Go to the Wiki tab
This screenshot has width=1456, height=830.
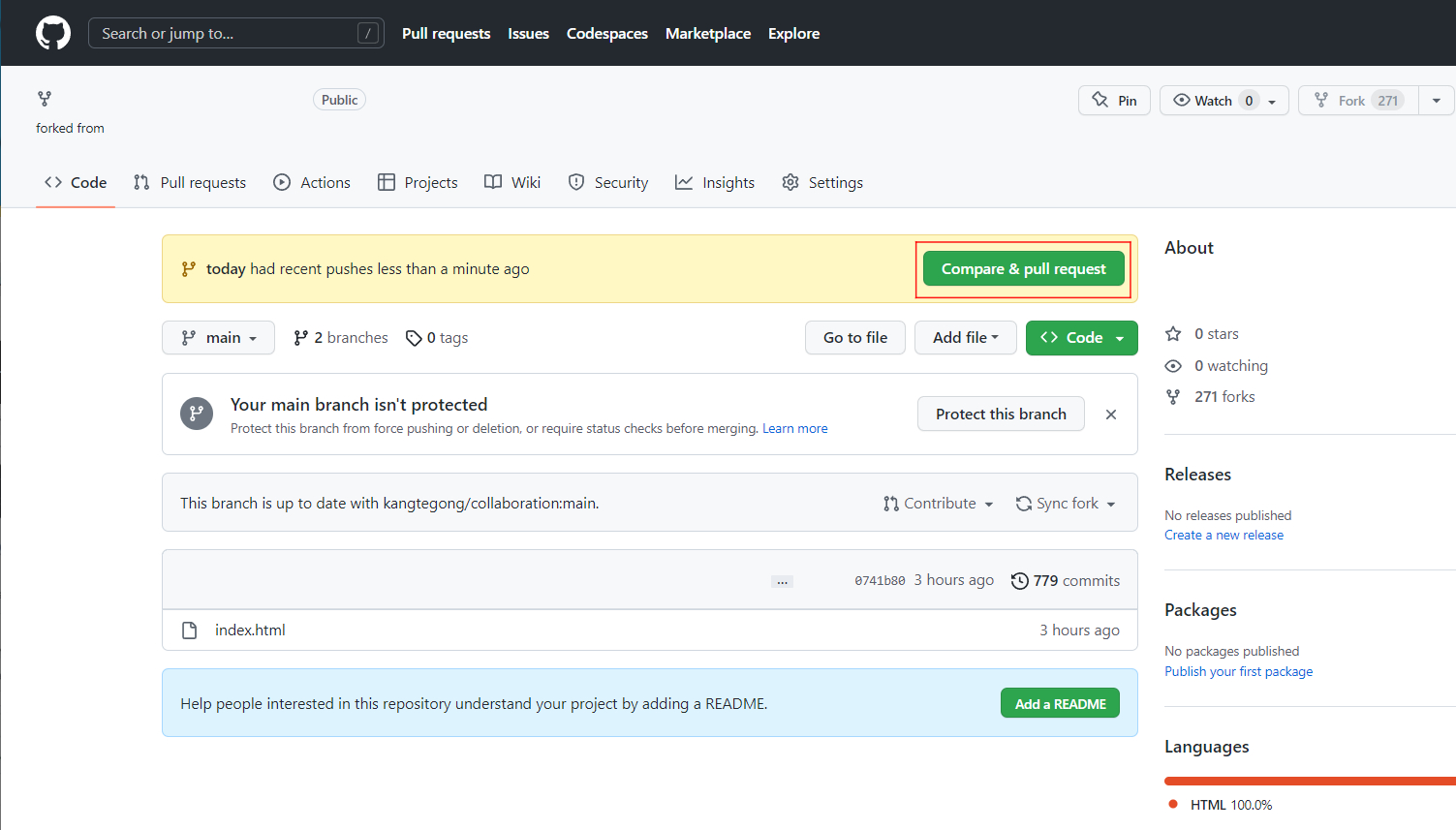[512, 182]
